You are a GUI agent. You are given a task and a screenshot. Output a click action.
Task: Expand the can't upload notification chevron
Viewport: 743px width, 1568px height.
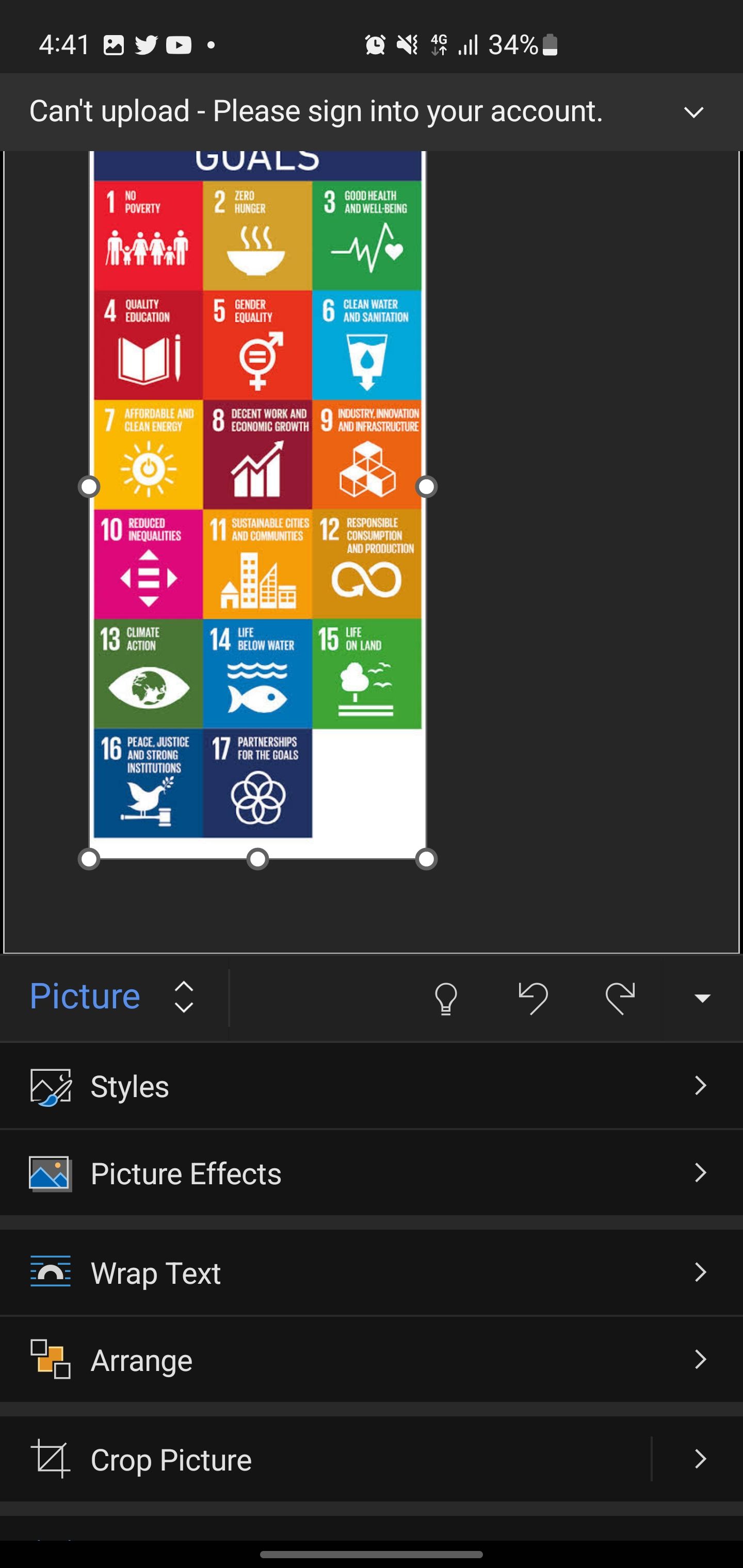click(693, 112)
